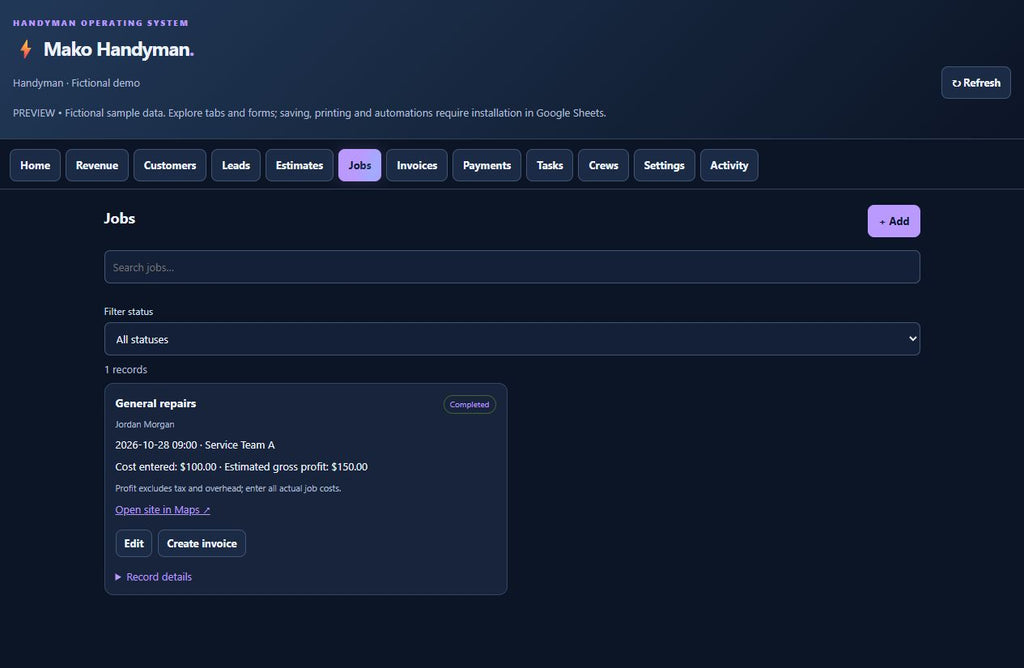Screen dimensions: 1024x668
Task: Add a new job
Action: point(893,221)
